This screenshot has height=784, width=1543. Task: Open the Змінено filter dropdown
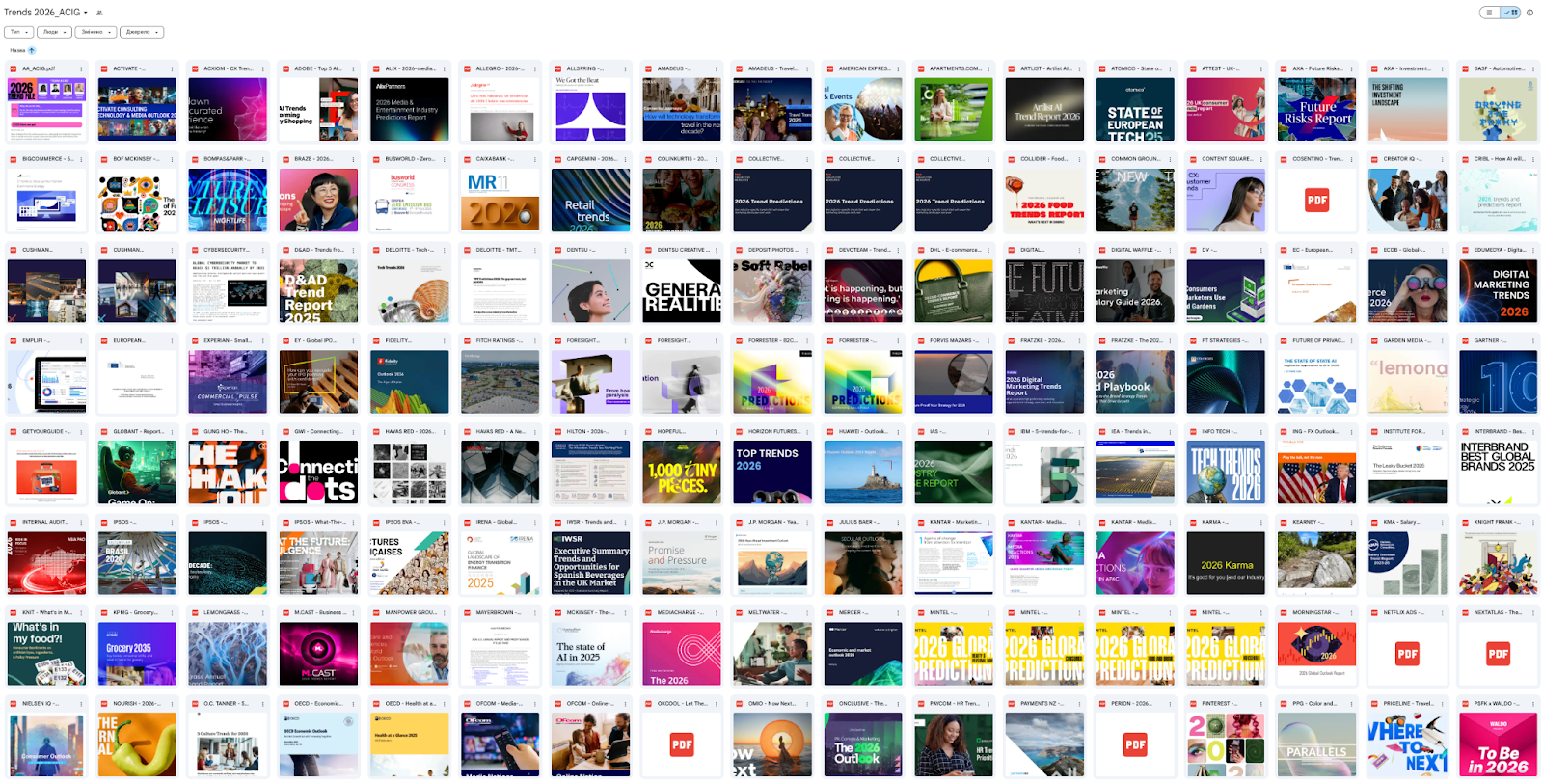[95, 32]
